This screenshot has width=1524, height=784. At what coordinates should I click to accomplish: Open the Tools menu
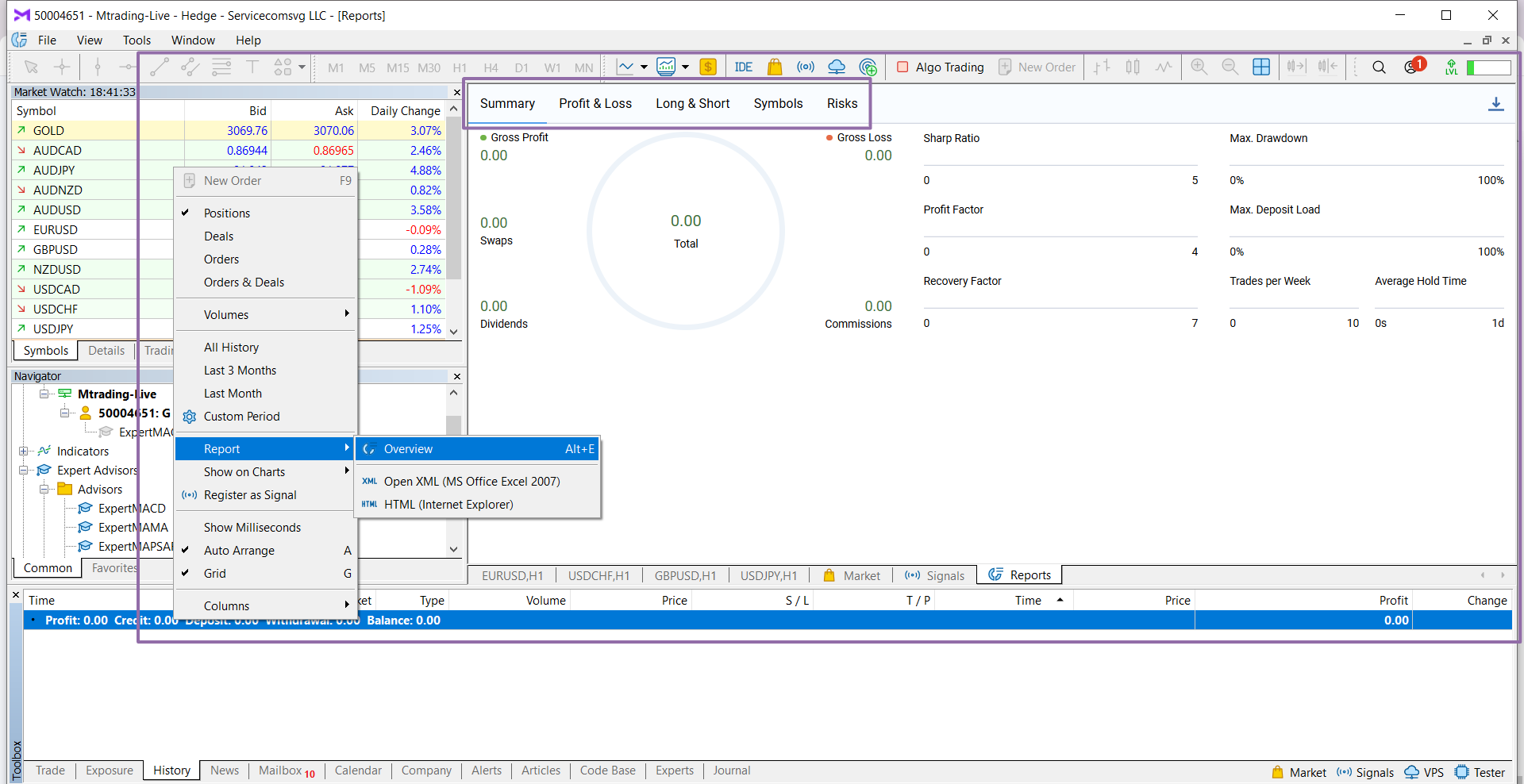click(x=137, y=40)
